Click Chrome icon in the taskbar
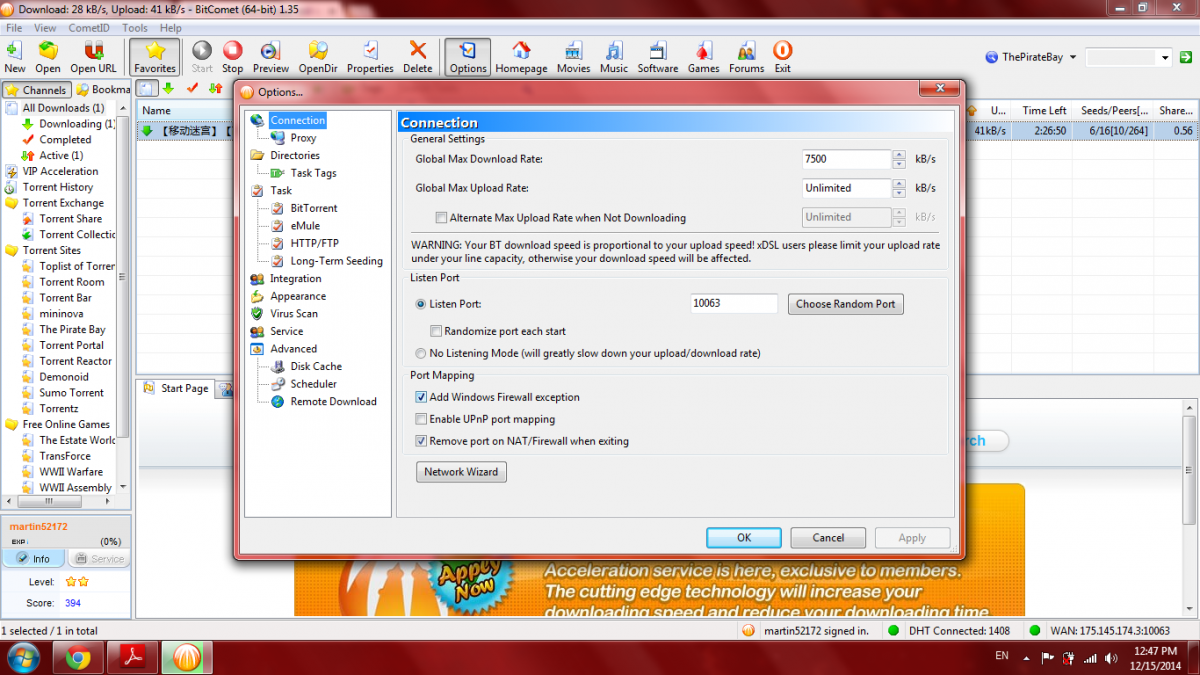This screenshot has width=1200, height=675. coord(78,657)
